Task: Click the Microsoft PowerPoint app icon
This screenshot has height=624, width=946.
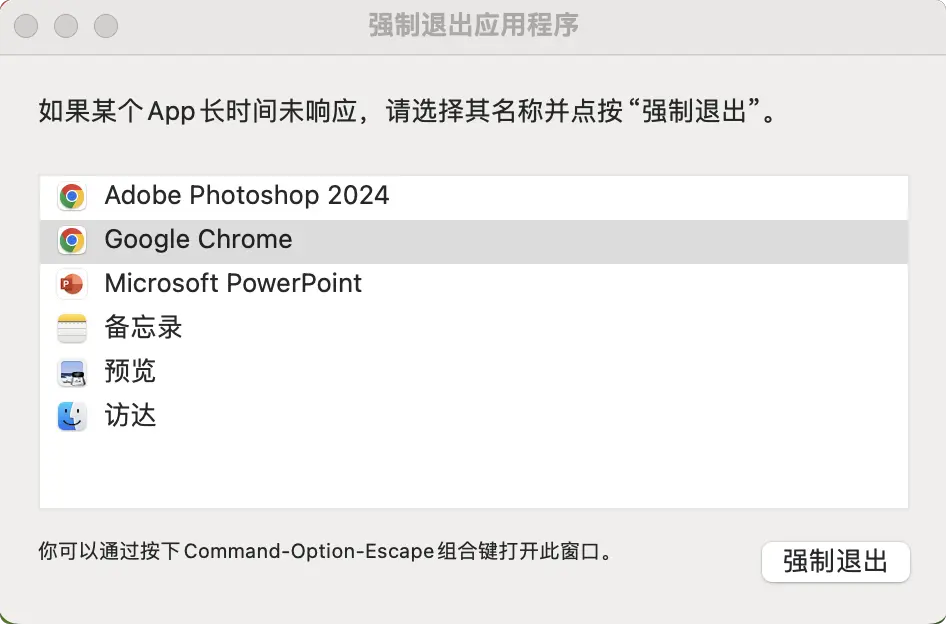Action: pyautogui.click(x=71, y=284)
